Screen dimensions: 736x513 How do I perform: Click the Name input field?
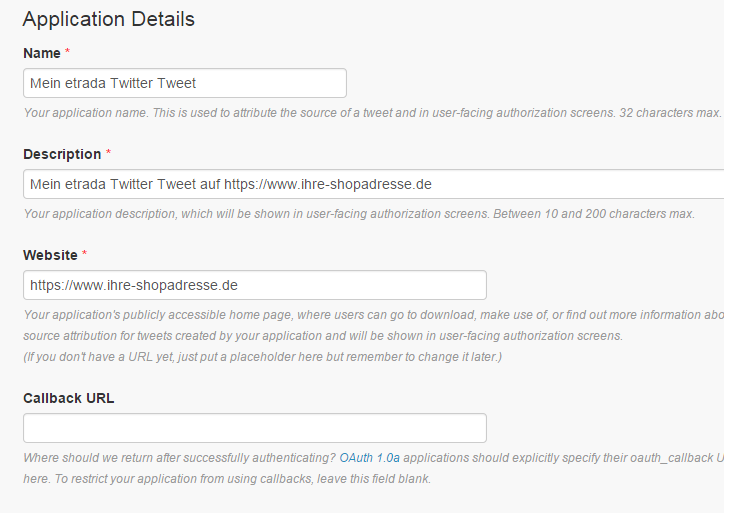pyautogui.click(x=185, y=83)
